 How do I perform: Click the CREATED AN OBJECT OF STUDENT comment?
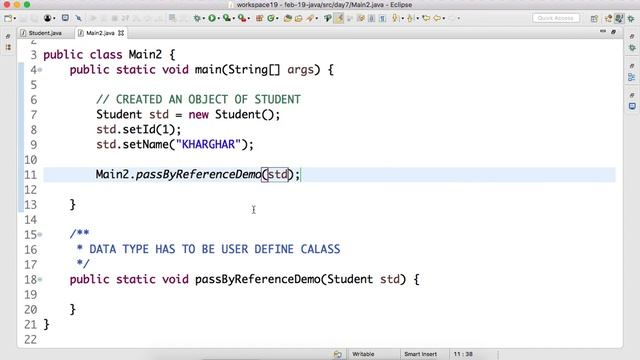[x=198, y=100]
